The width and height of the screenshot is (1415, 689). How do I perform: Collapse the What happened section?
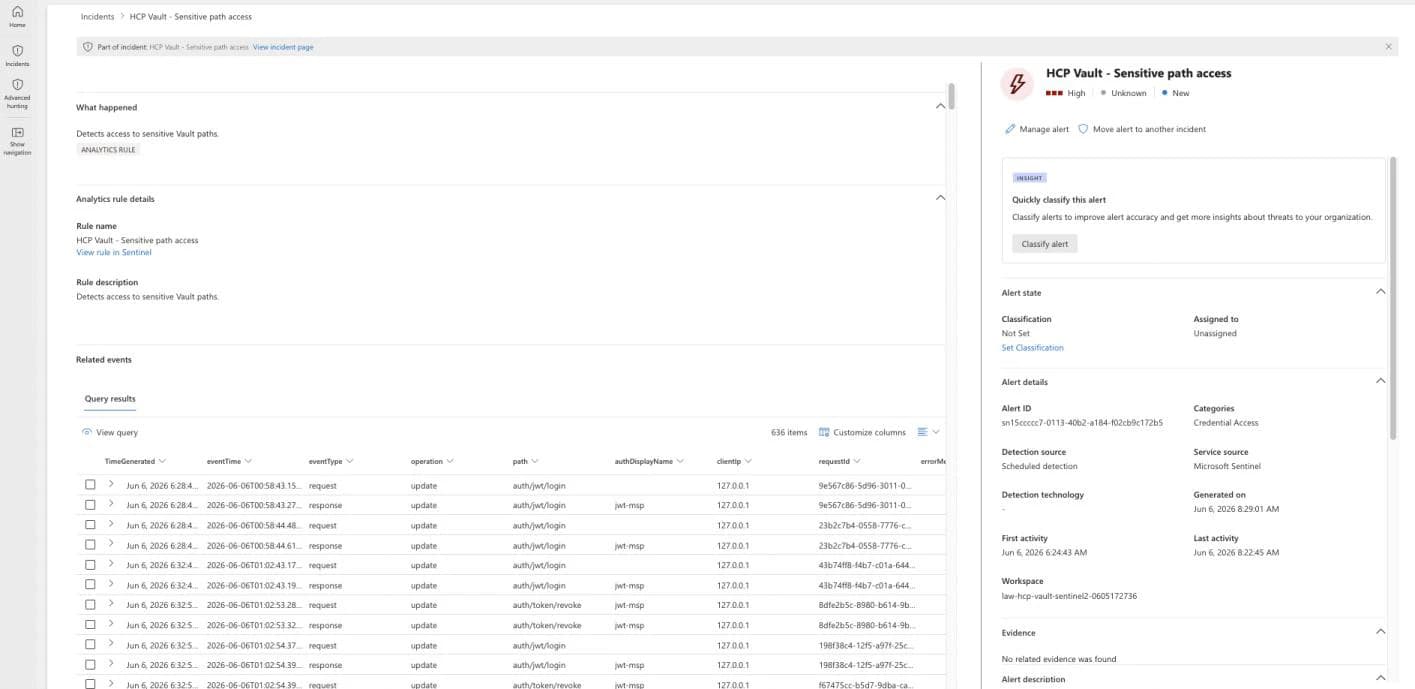pos(939,106)
